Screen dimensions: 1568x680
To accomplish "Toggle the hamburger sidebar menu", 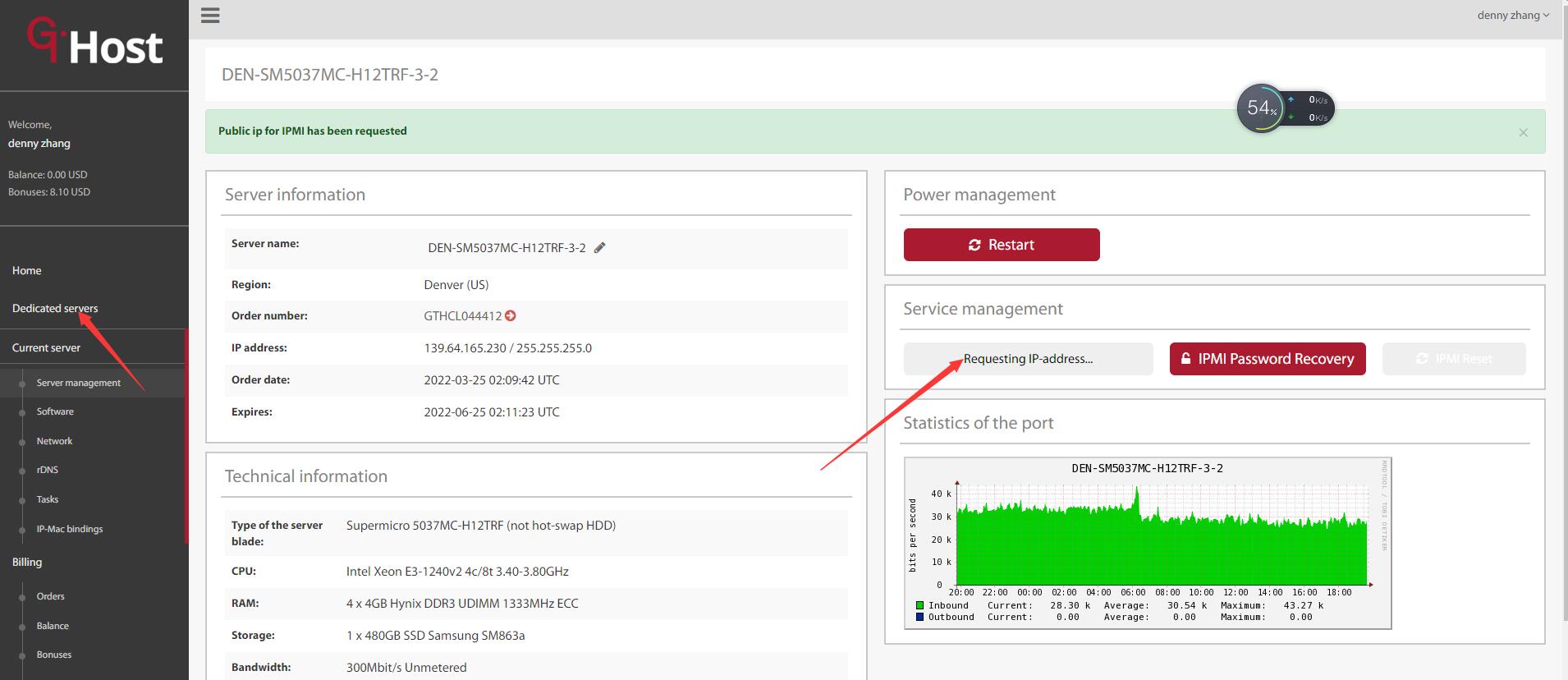I will click(x=210, y=16).
